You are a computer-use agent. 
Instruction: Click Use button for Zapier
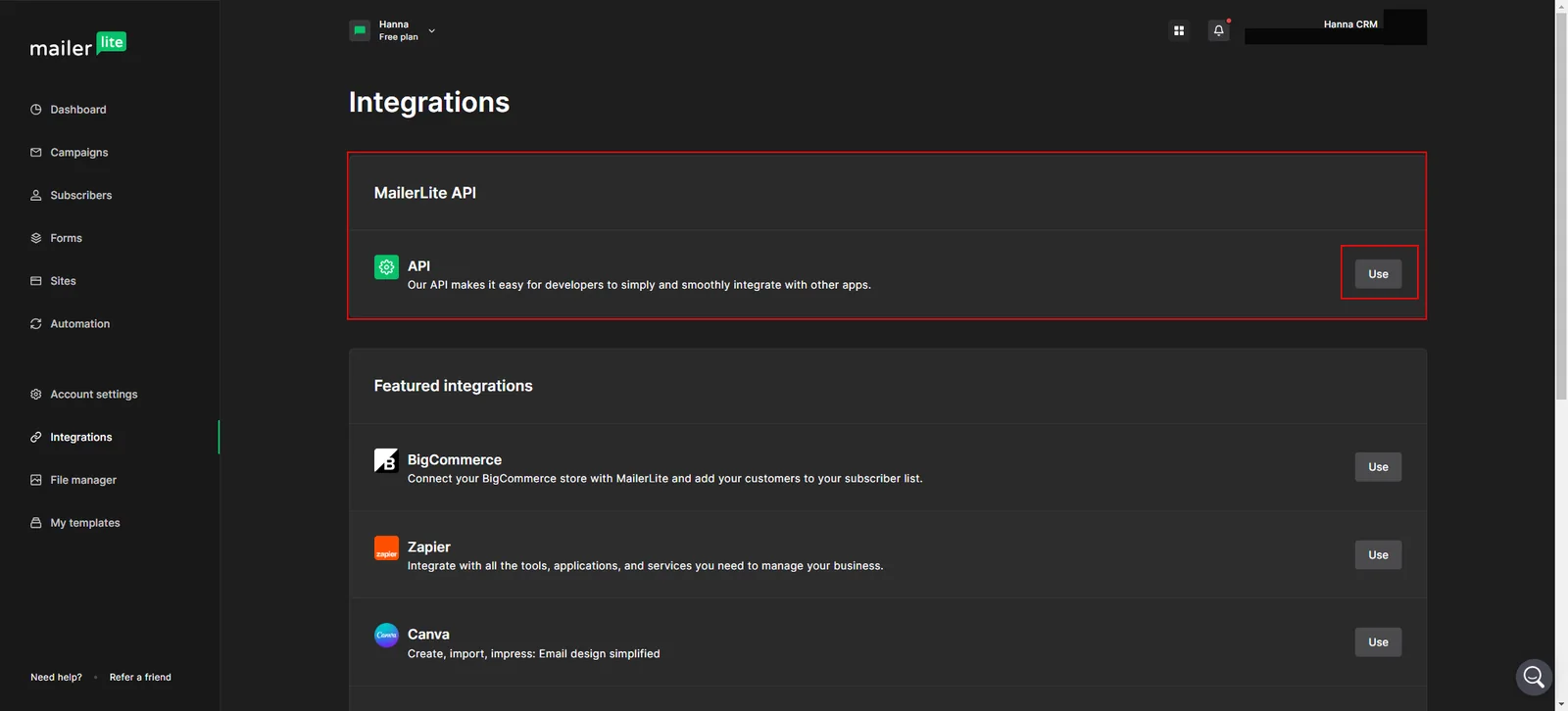1378,555
